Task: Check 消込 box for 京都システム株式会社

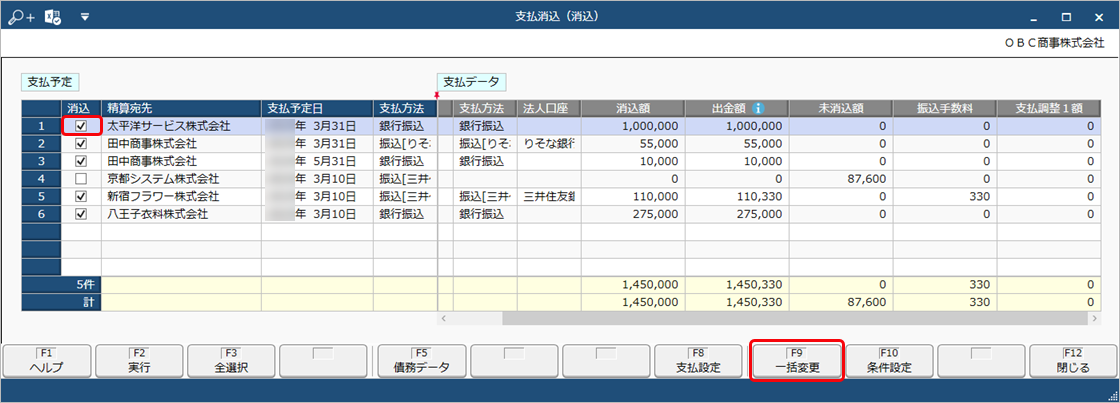Action: tap(81, 178)
